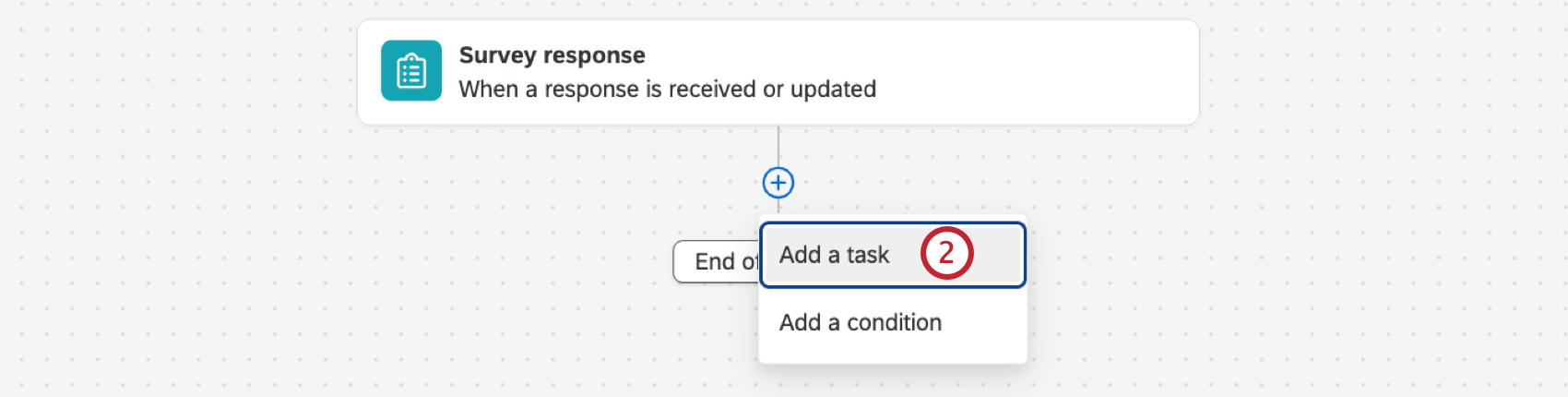Select Add a task from the menu

[x=835, y=255]
